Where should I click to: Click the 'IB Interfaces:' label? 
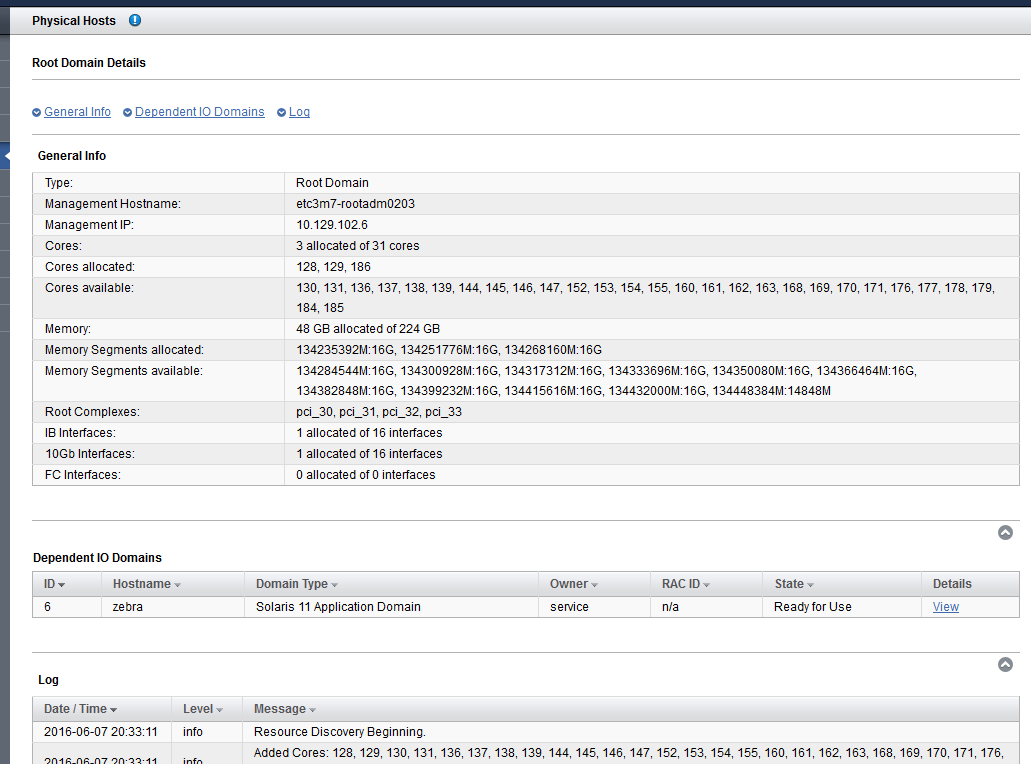click(80, 433)
